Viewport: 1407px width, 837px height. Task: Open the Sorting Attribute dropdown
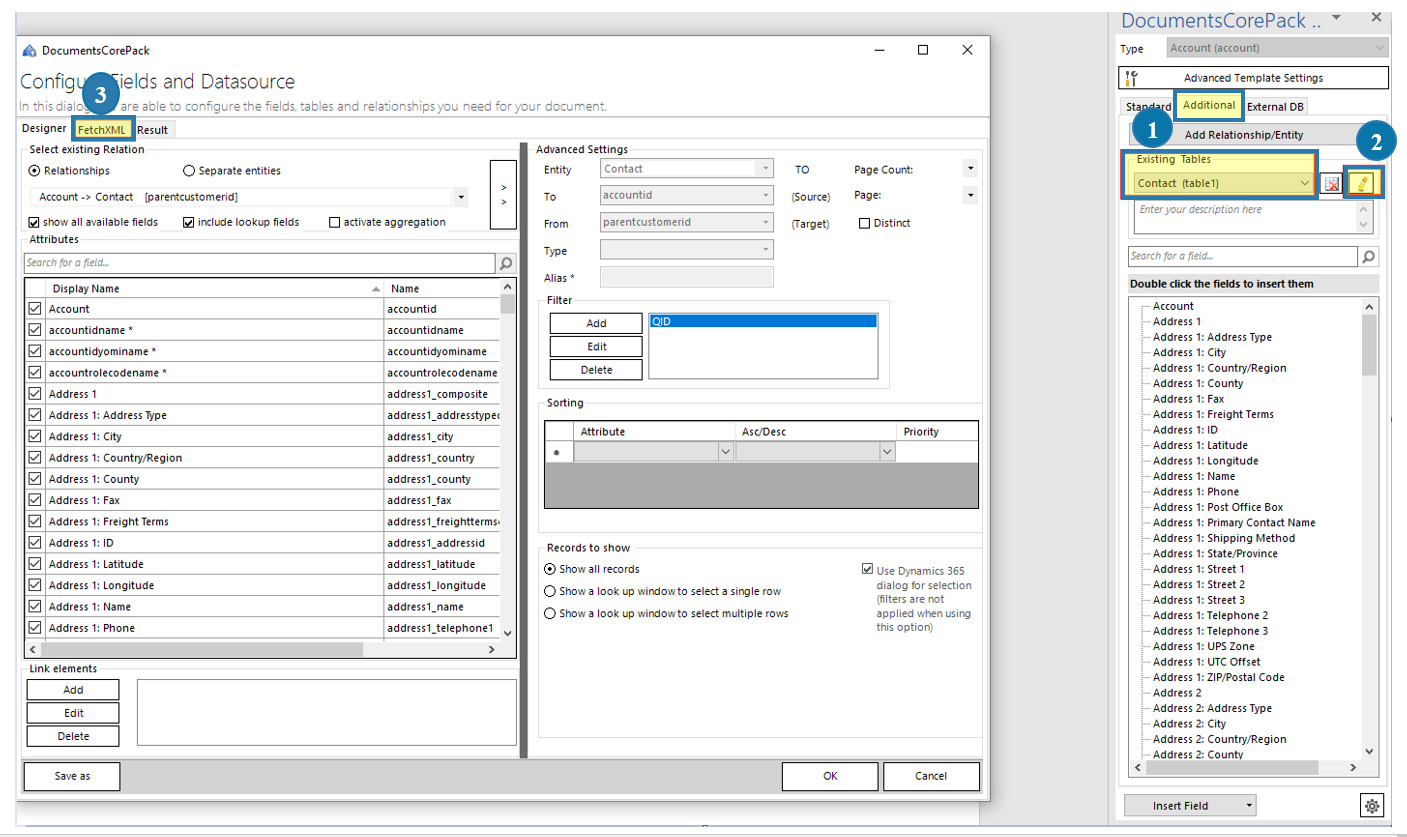726,452
